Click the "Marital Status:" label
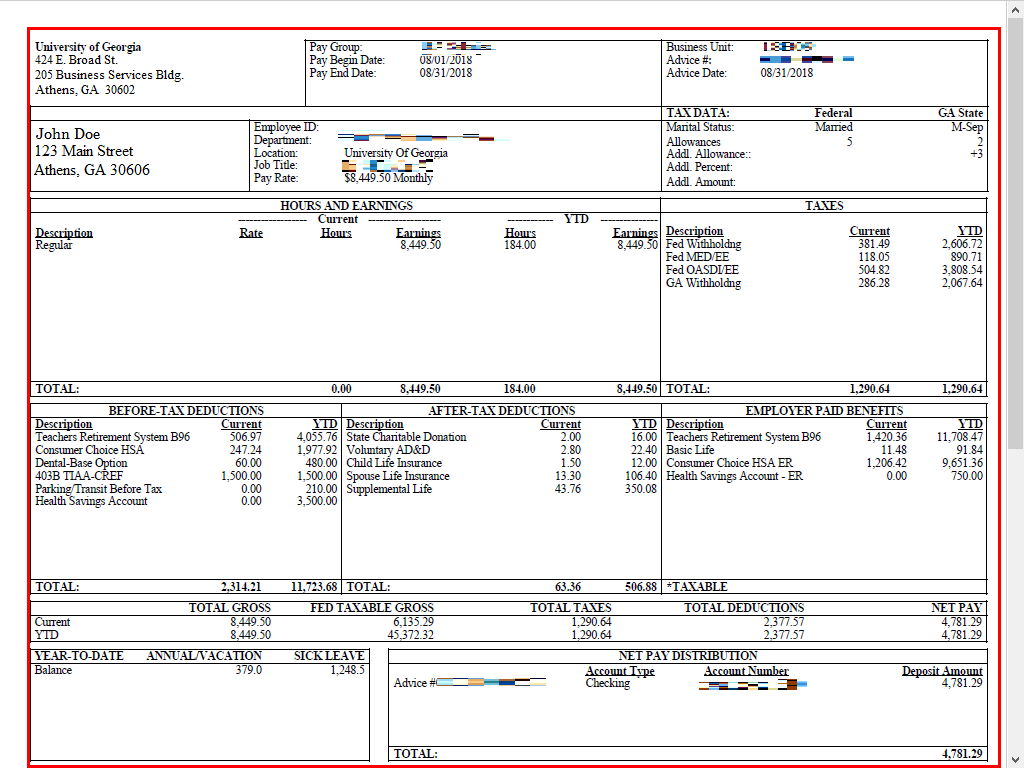 (700, 127)
